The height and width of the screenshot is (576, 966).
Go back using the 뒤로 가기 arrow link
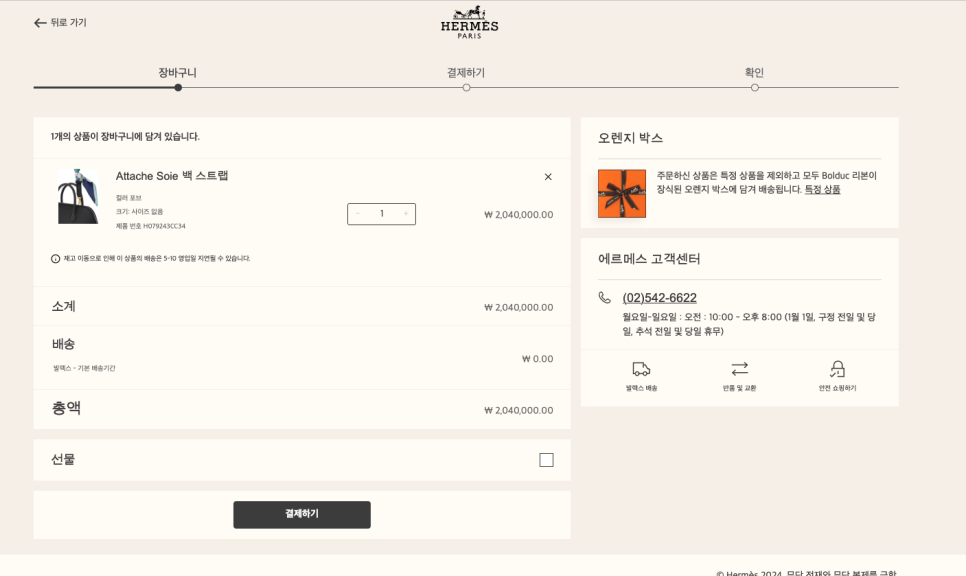point(60,23)
